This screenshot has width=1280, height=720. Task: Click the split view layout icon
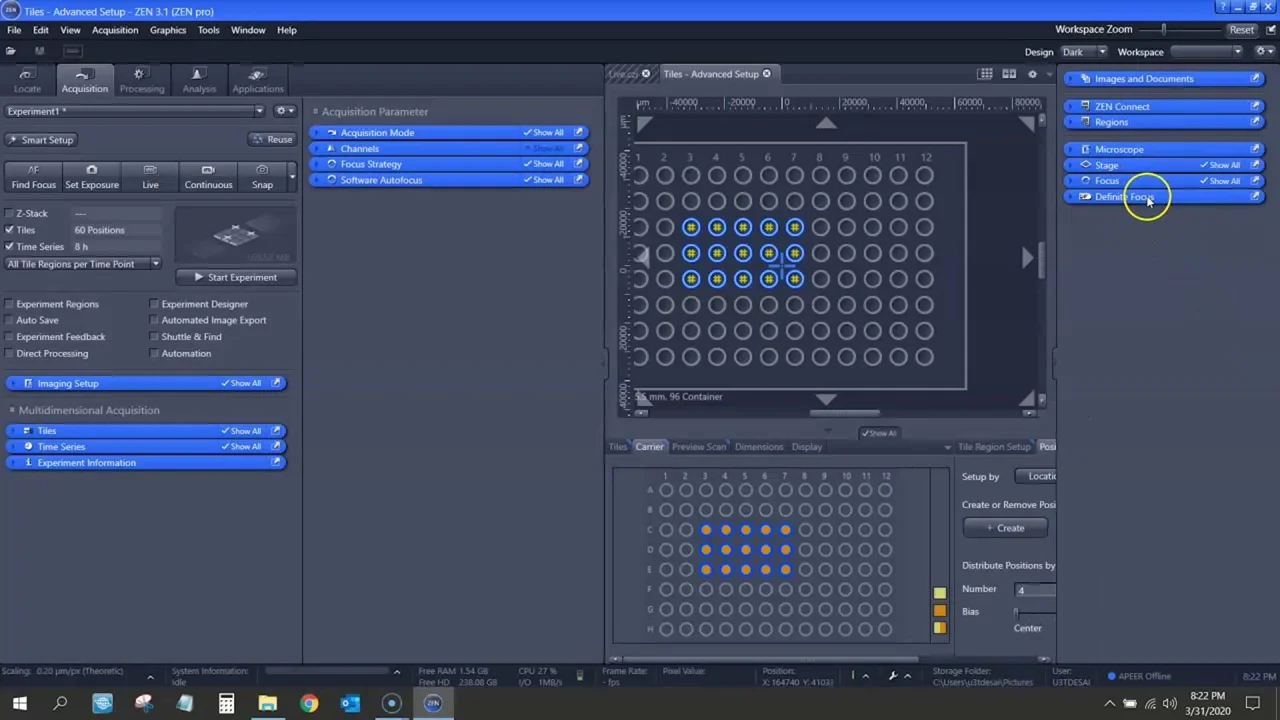pos(1009,74)
